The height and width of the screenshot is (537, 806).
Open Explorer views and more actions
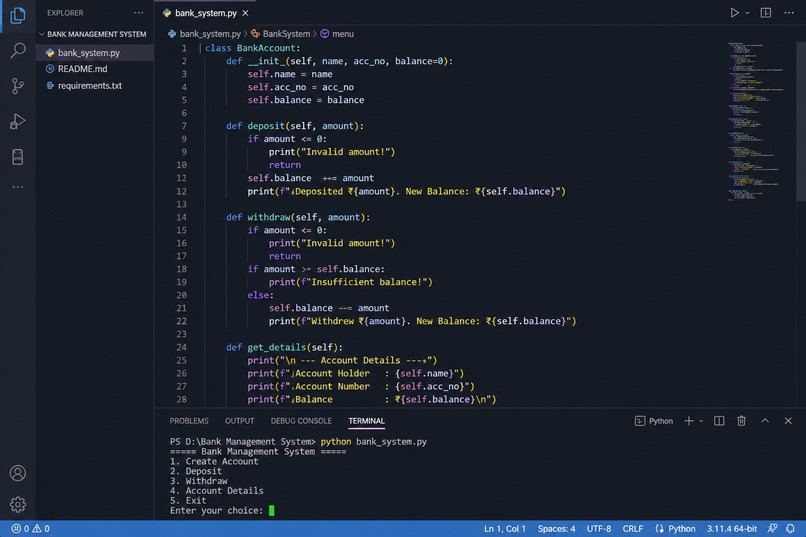click(138, 13)
